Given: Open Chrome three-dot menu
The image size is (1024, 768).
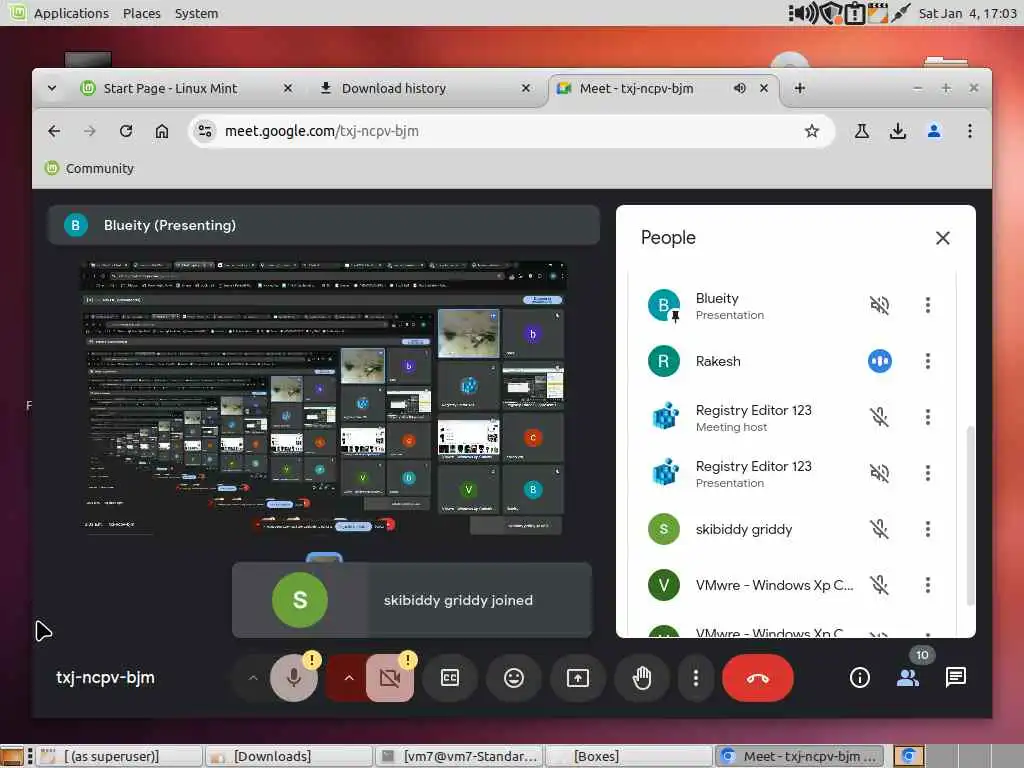Looking at the screenshot, I should [x=970, y=131].
